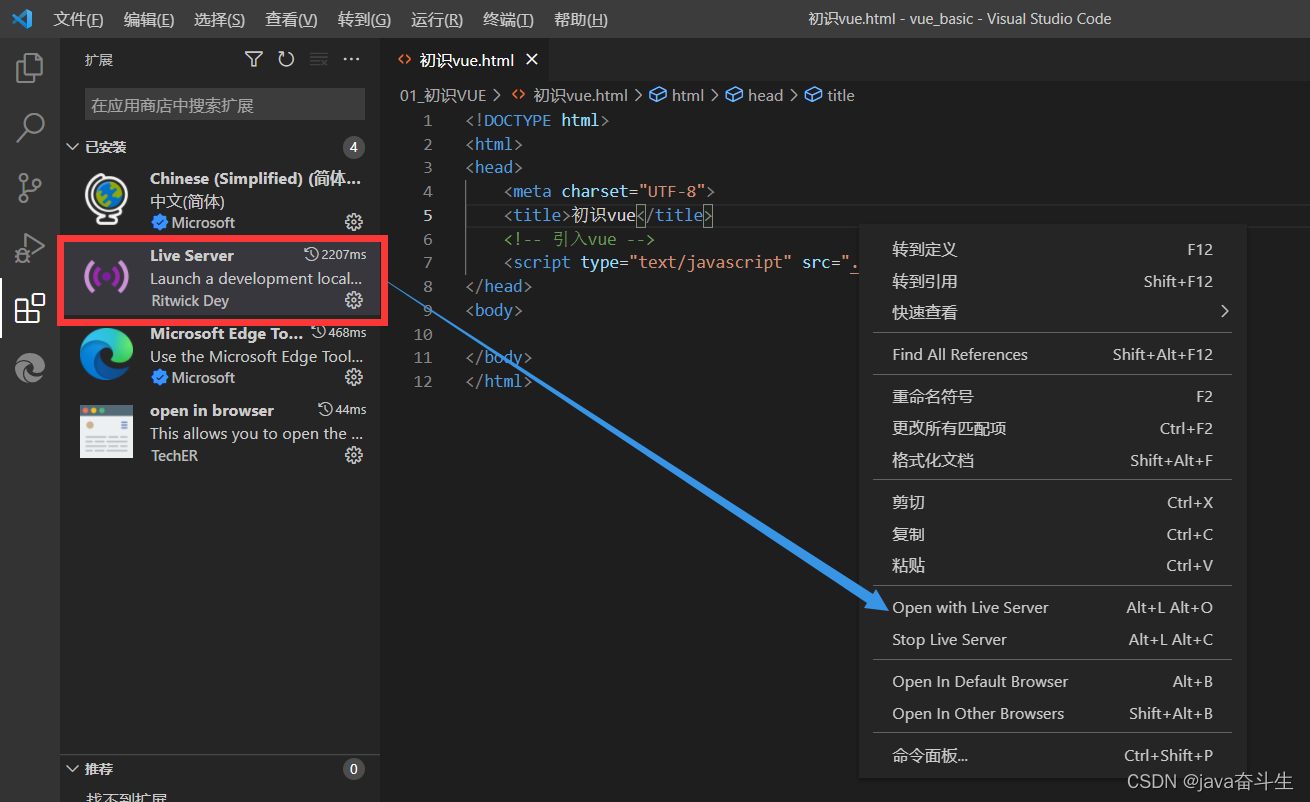1310x802 pixels.
Task: Choose 更改所有匹配项 in context menu
Action: [1052, 428]
